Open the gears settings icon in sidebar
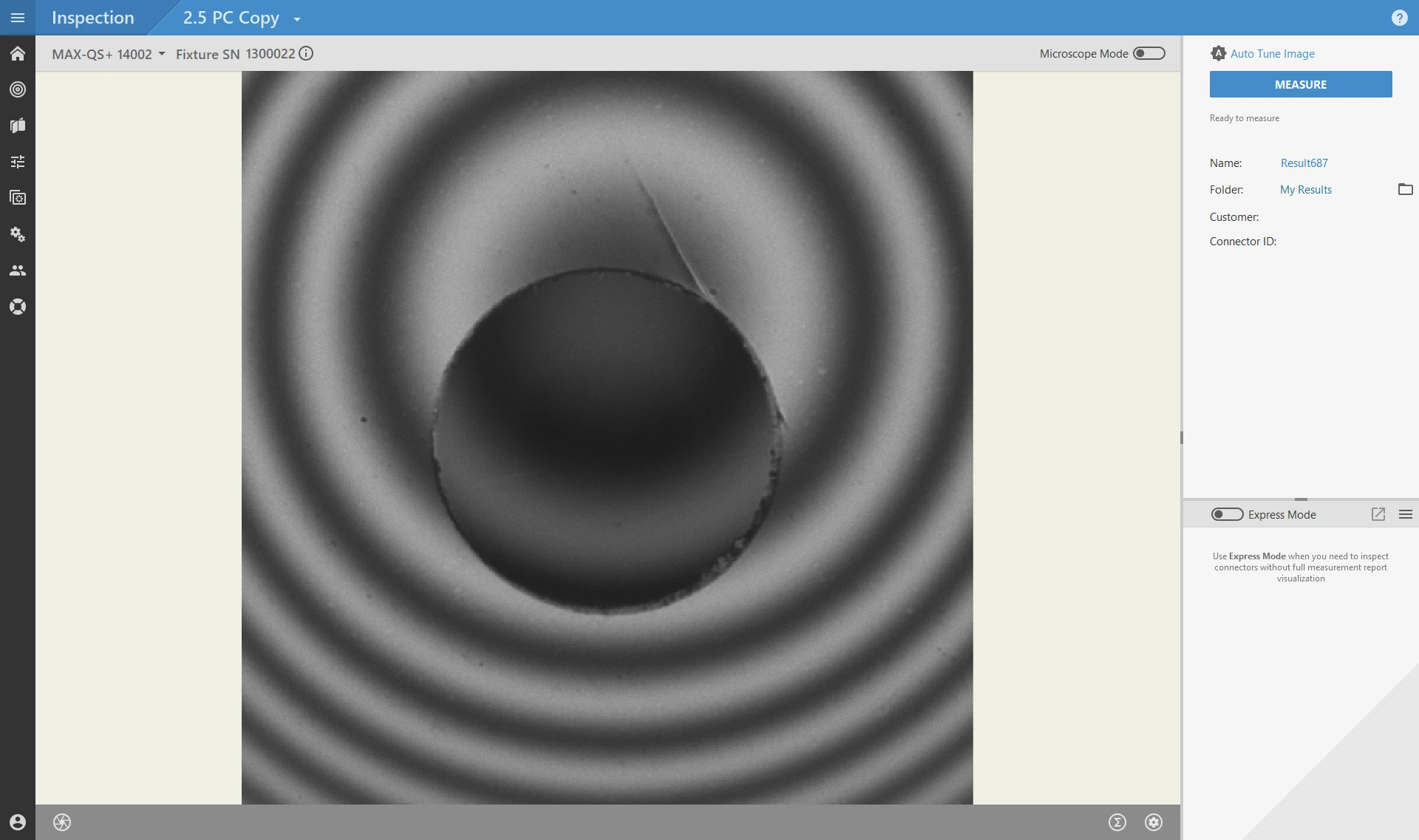The image size is (1419, 840). click(18, 234)
